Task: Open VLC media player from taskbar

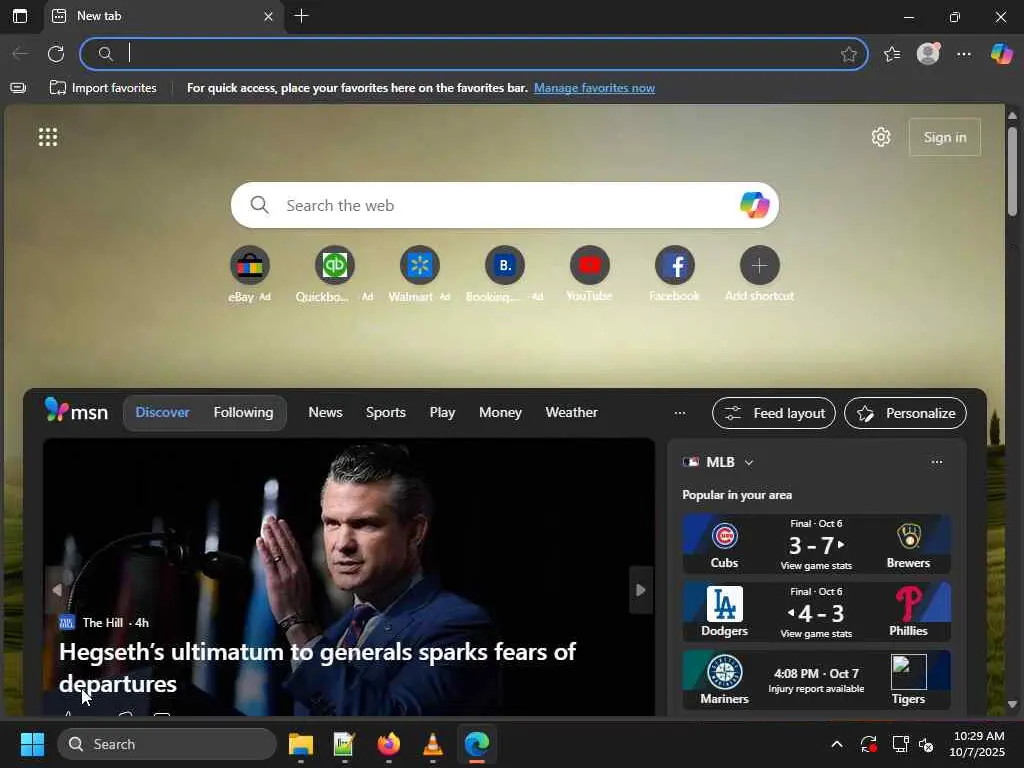Action: click(x=432, y=744)
